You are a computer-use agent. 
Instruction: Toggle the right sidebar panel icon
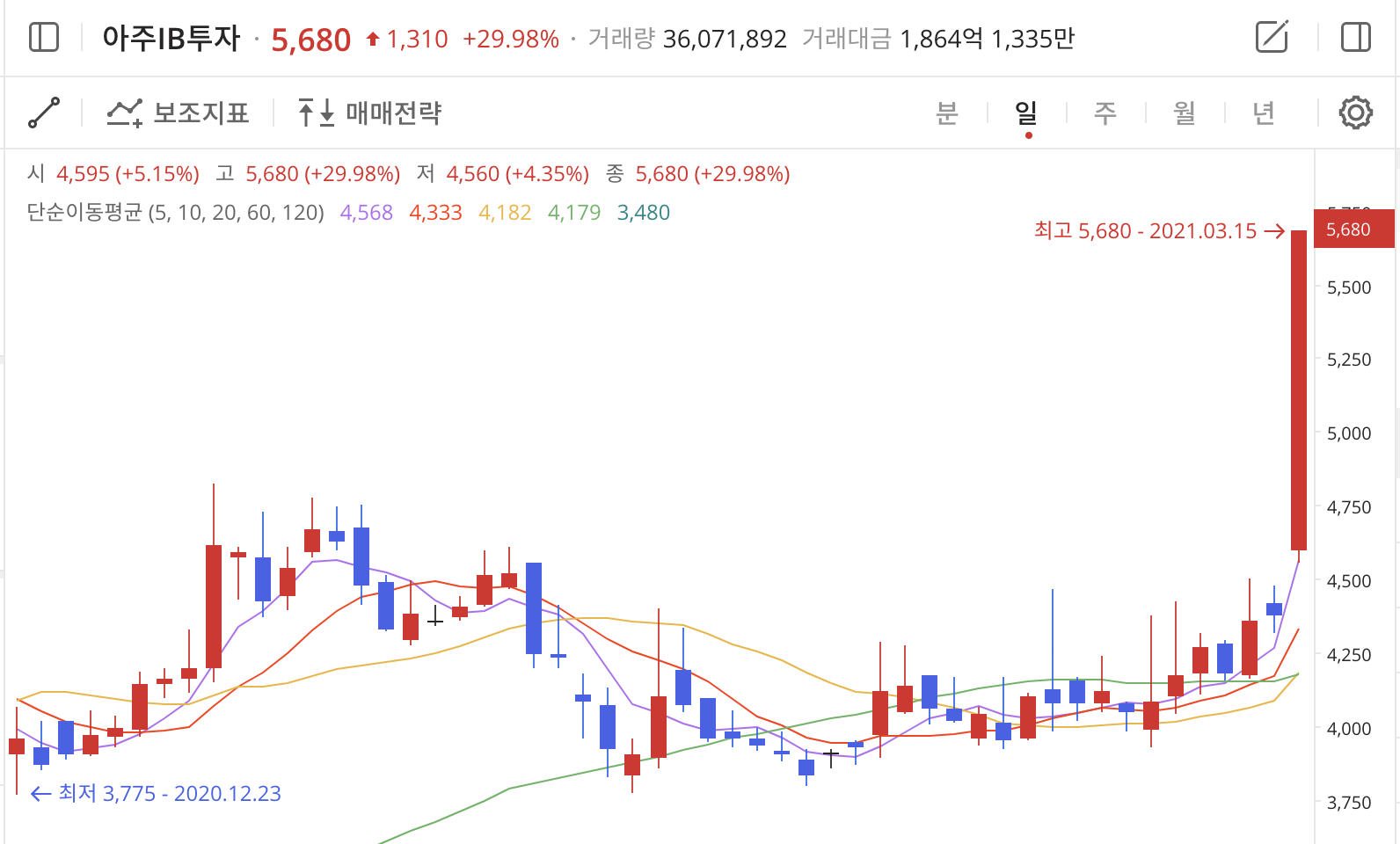point(1355,38)
